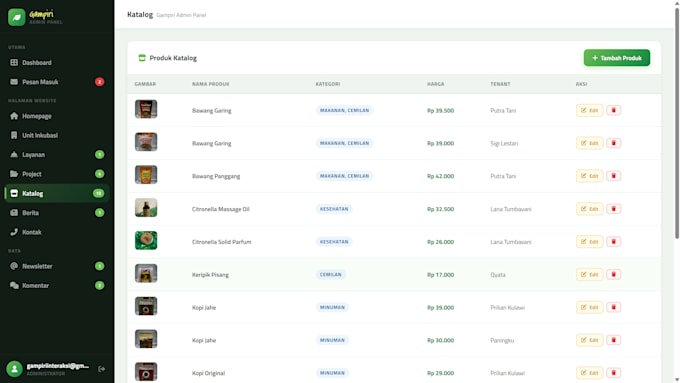Click tenant name Qyata
Screen dimensions: 680x383
click(497, 275)
